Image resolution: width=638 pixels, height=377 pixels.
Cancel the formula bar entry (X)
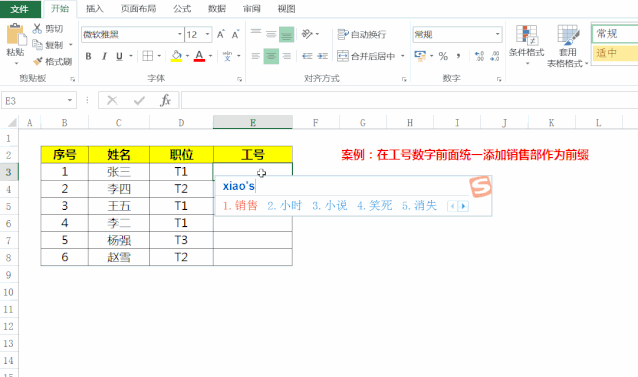pos(112,100)
